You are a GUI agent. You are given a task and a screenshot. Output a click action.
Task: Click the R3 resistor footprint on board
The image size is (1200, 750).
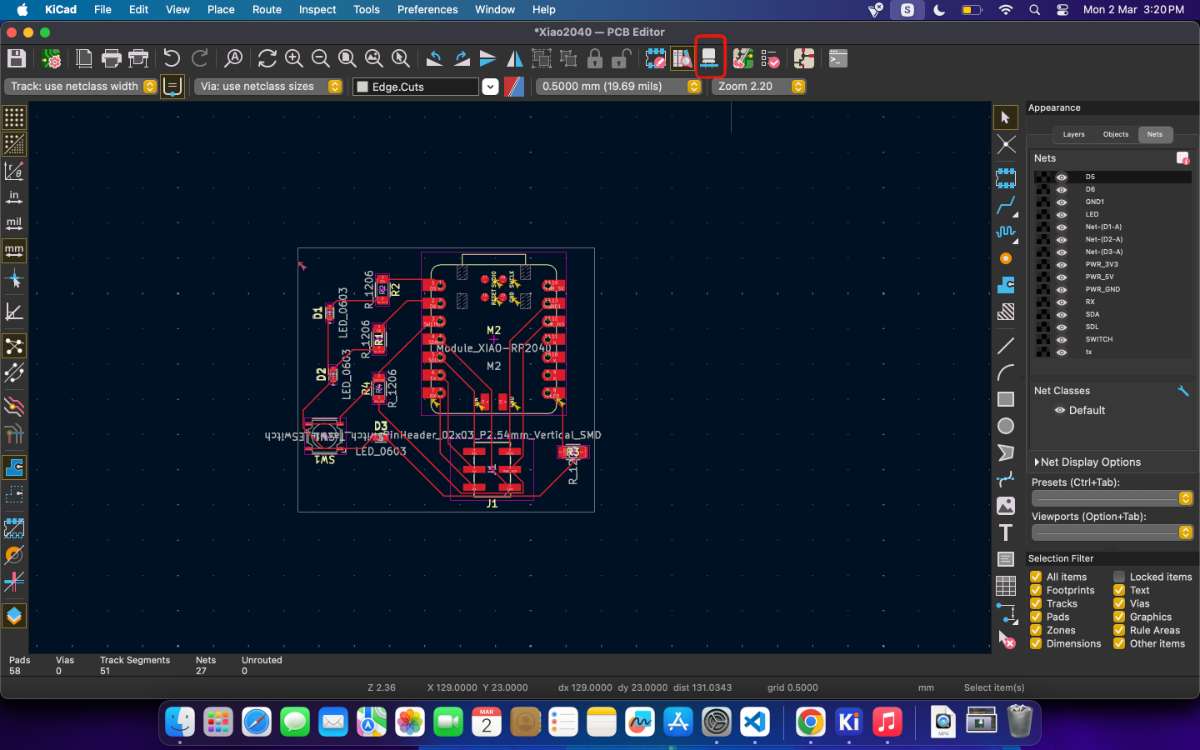[x=572, y=453]
